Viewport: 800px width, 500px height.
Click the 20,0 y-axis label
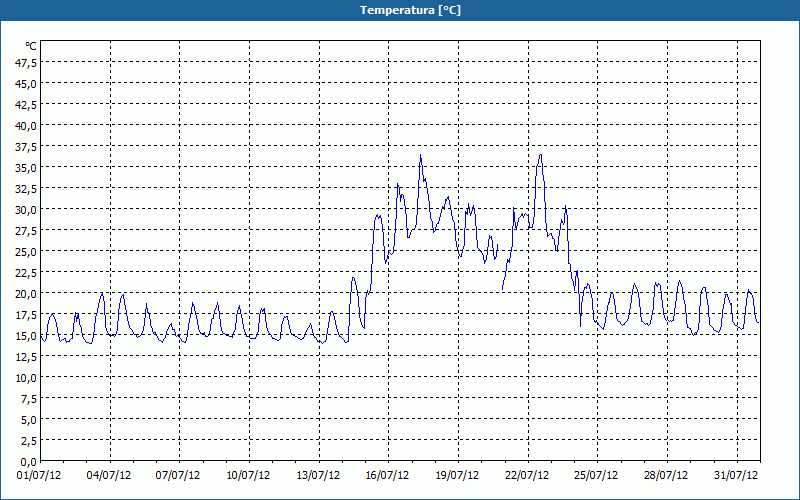click(x=26, y=294)
